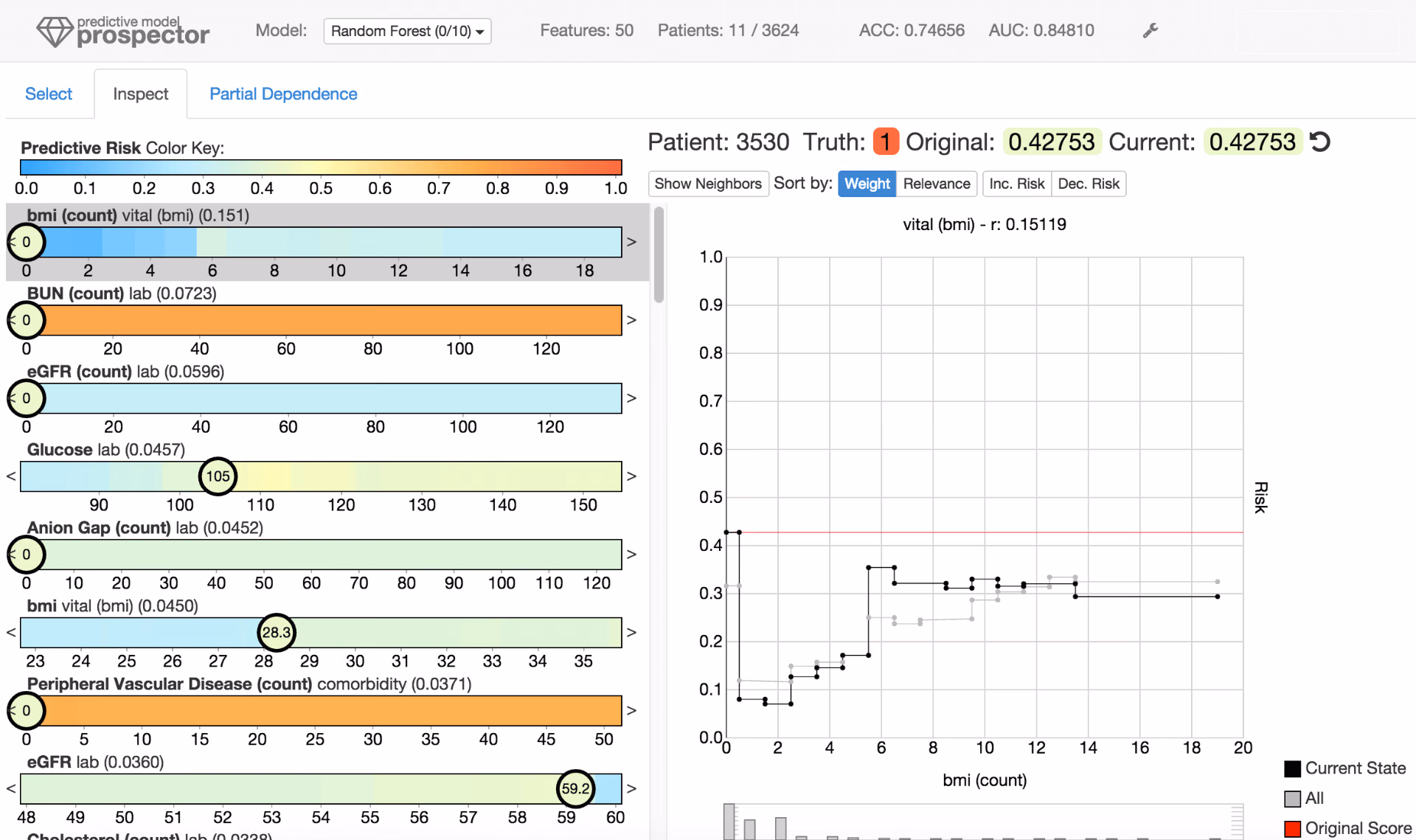Click the right arrow of the bmi (count) bar

pyautogui.click(x=631, y=242)
